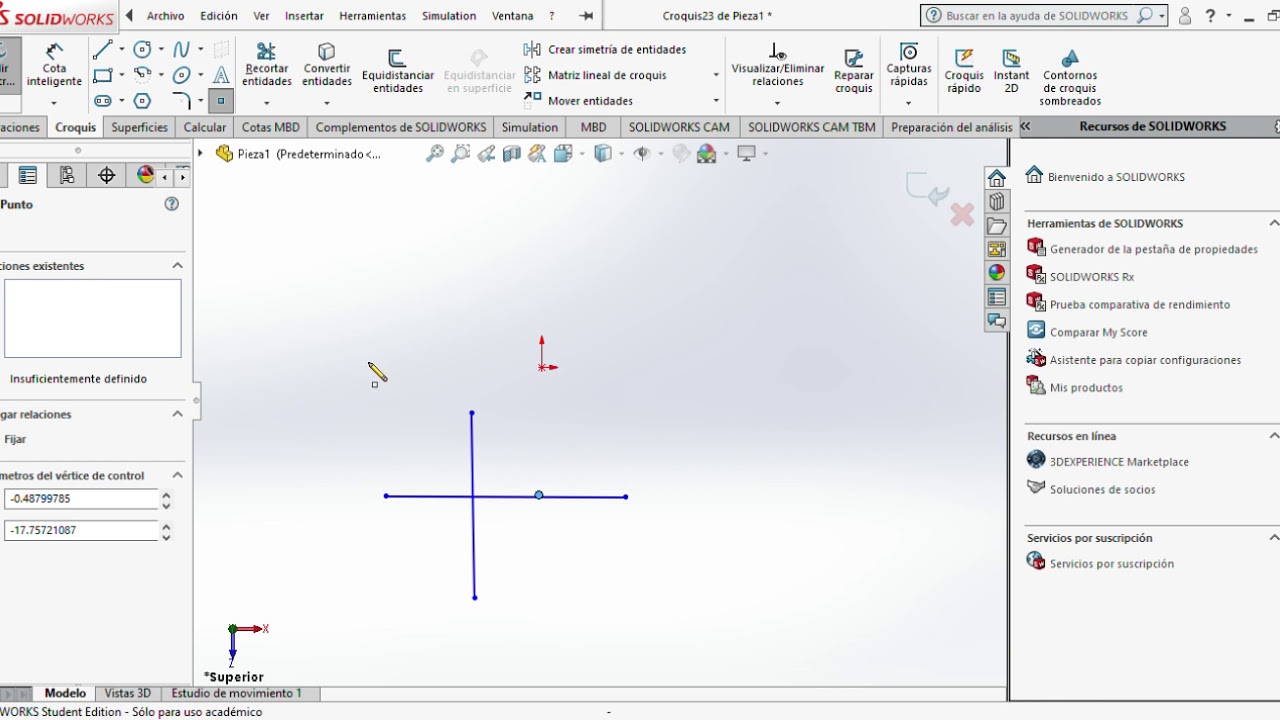Screen dimensions: 1280x720
Task: Open Recortar entidades dropdown arrow
Action: 266,102
